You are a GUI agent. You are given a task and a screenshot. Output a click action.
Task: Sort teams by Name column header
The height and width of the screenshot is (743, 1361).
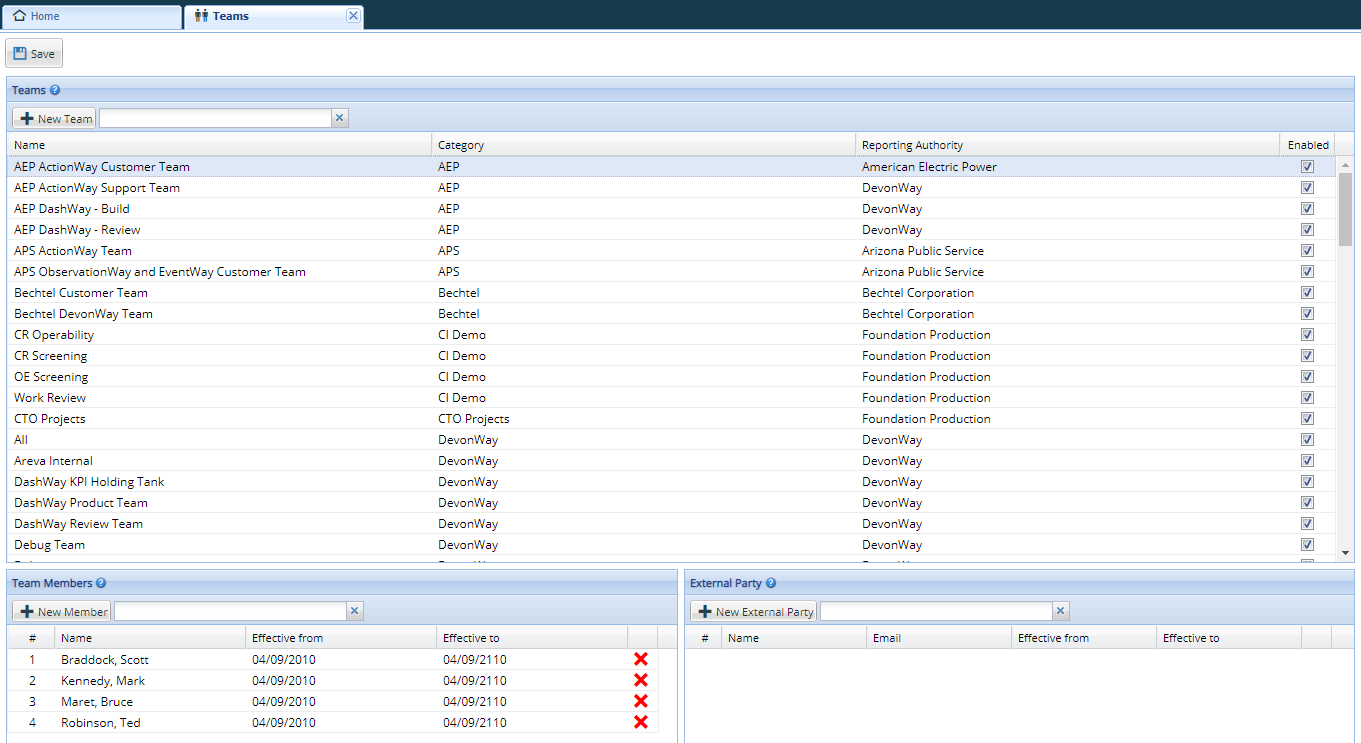[220, 145]
